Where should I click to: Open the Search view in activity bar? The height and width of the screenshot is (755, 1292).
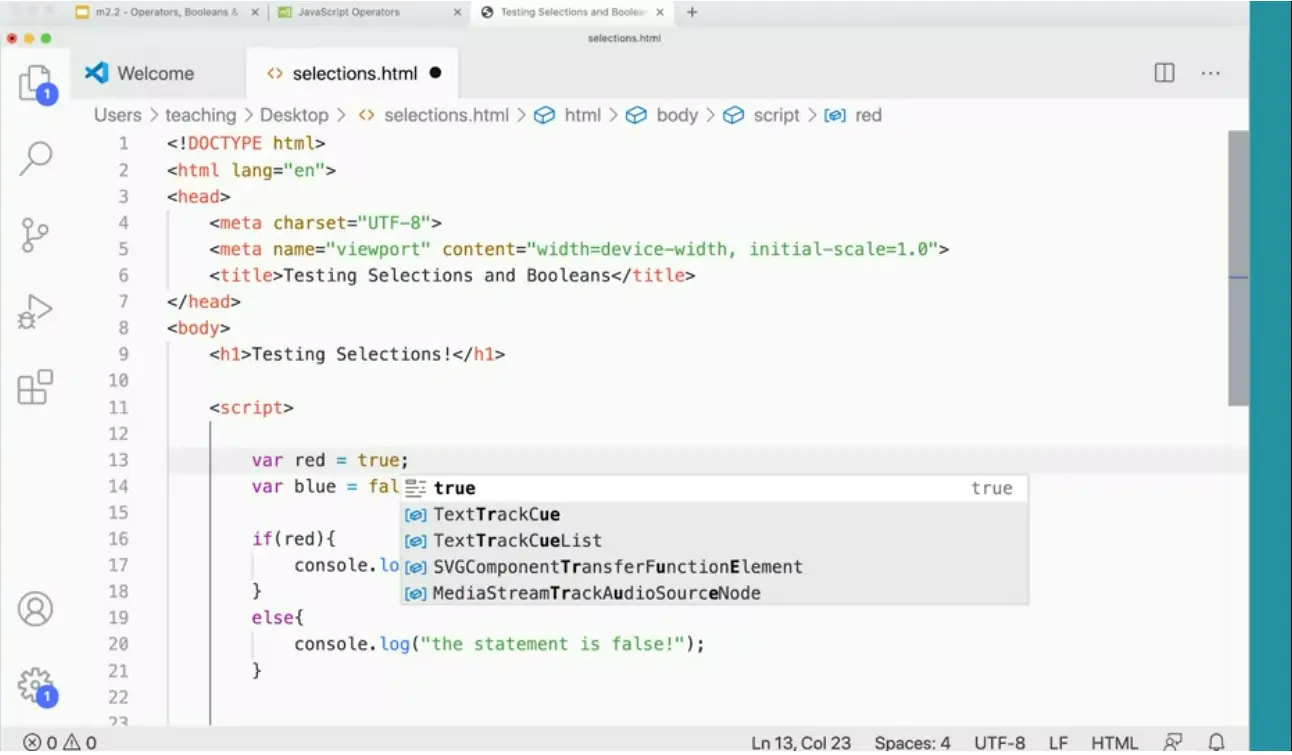(36, 158)
